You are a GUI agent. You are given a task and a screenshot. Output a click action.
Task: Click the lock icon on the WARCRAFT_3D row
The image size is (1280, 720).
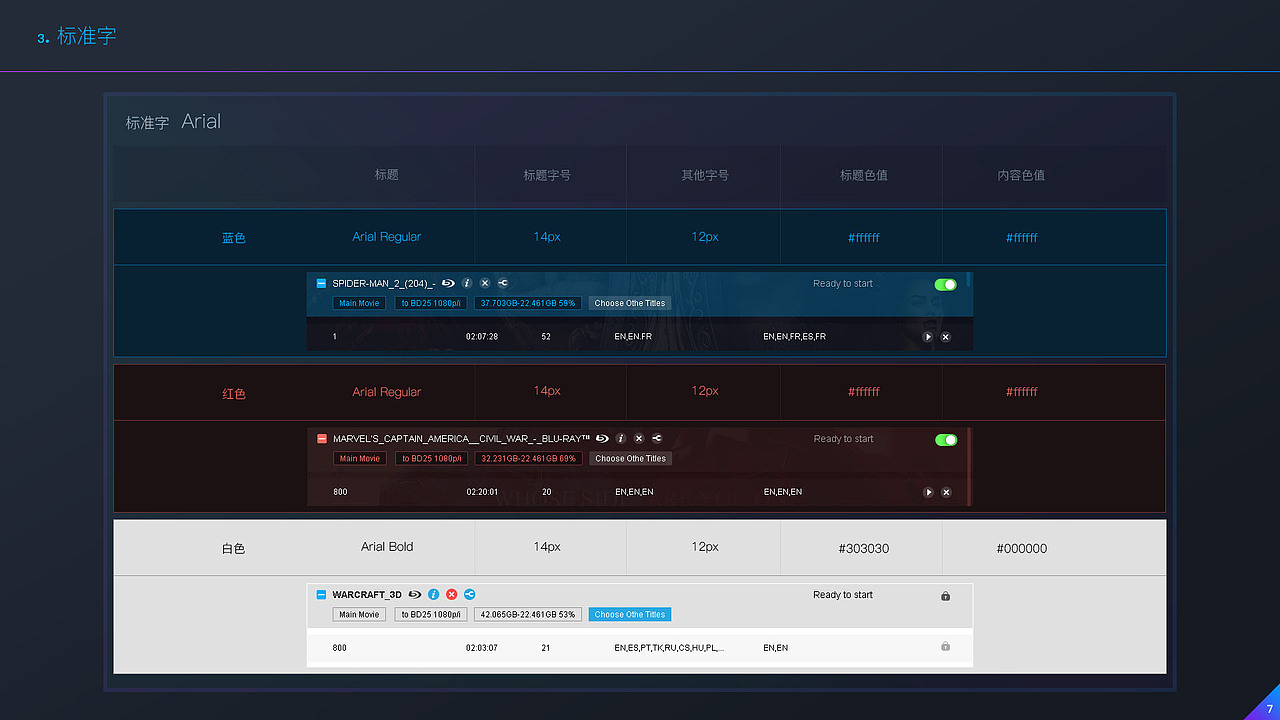click(x=944, y=595)
